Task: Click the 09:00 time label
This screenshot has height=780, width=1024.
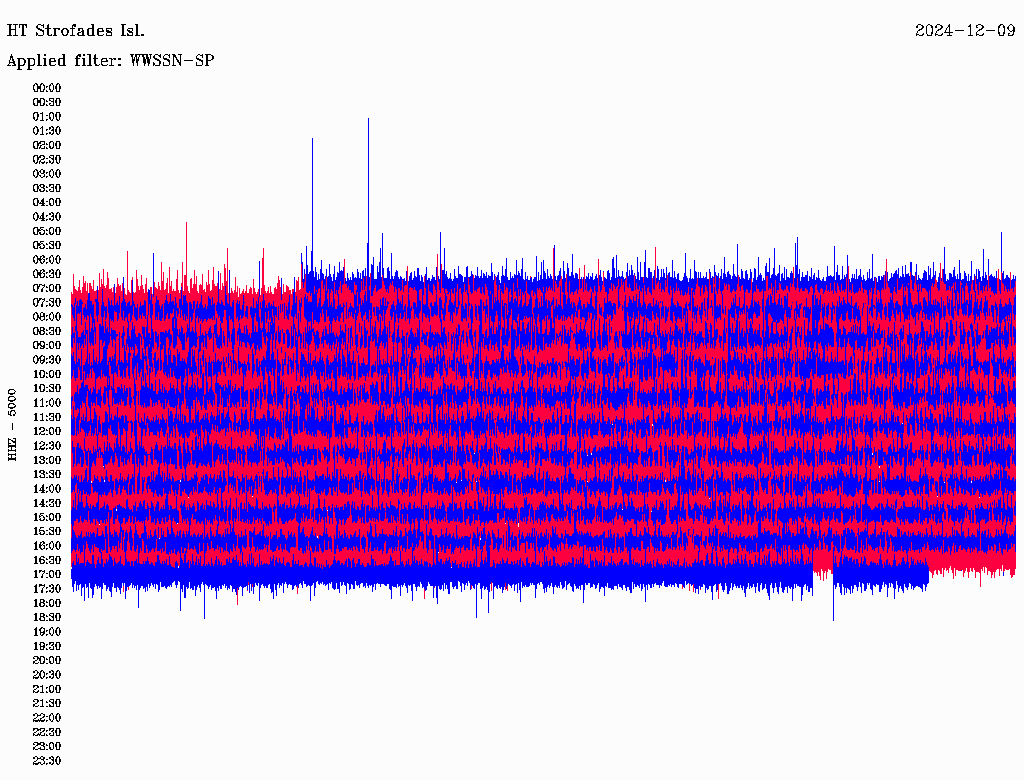Action: pos(47,346)
